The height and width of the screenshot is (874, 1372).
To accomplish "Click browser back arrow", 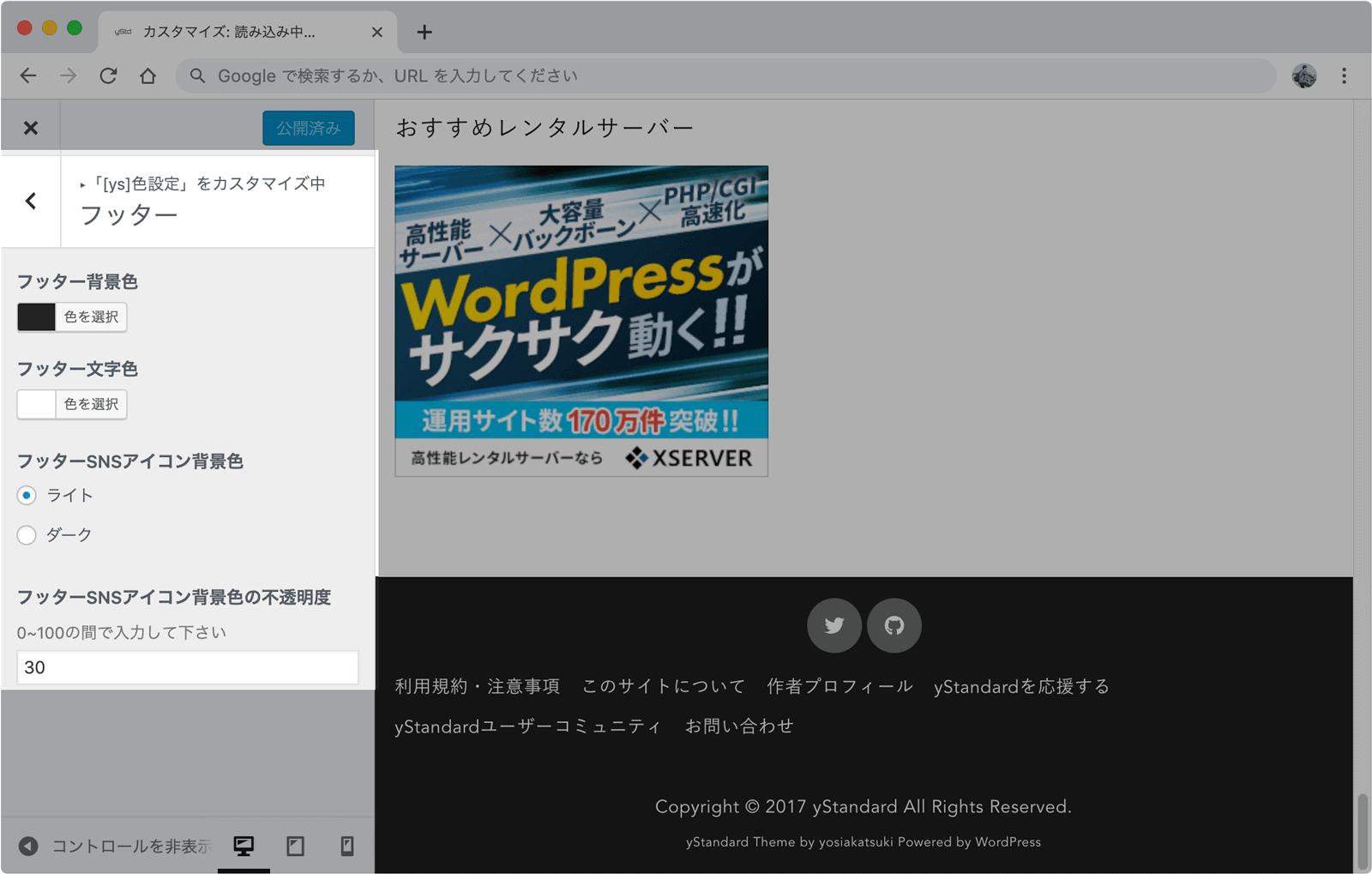I will [x=28, y=76].
